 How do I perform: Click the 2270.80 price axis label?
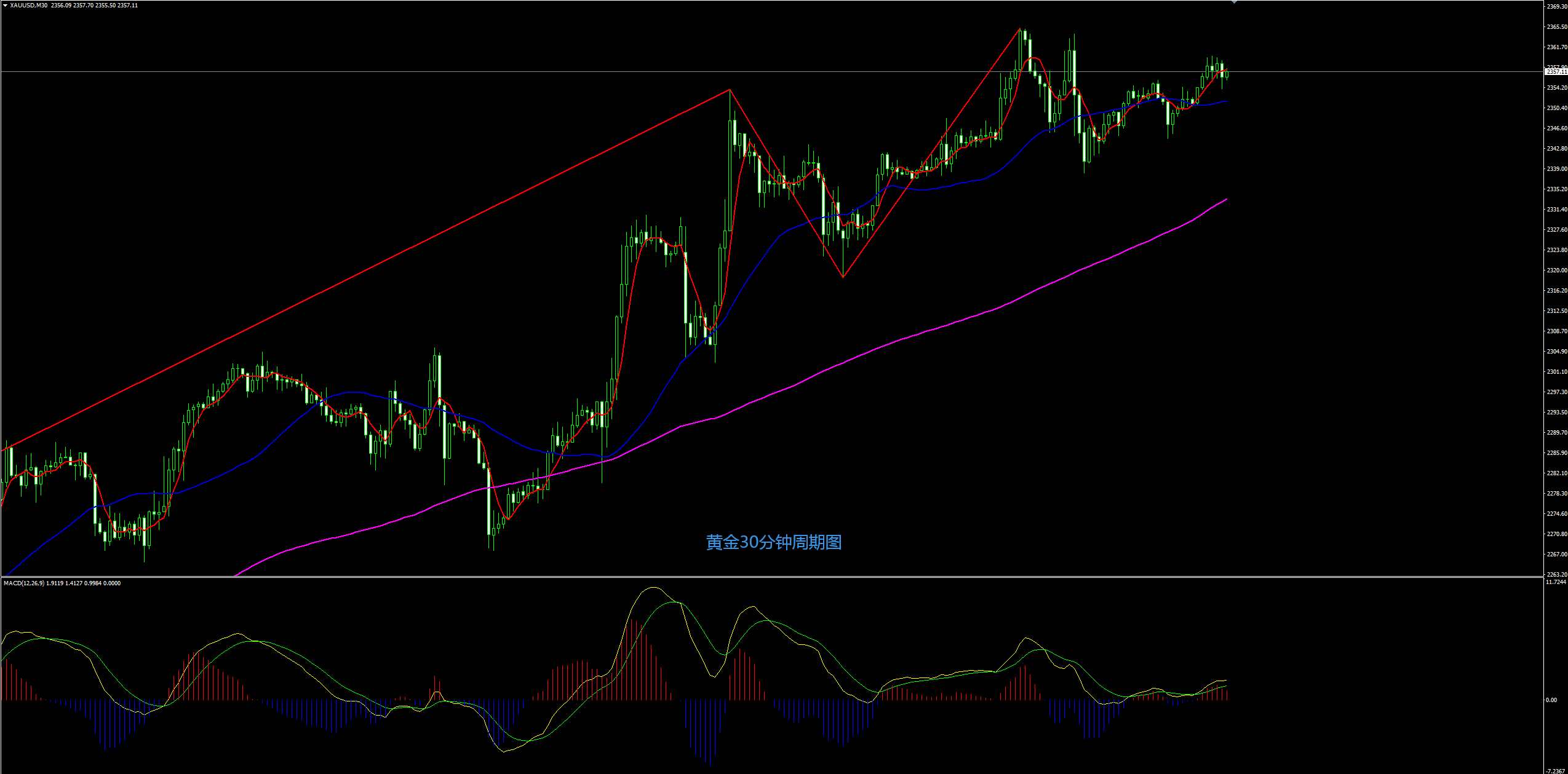(x=1556, y=534)
